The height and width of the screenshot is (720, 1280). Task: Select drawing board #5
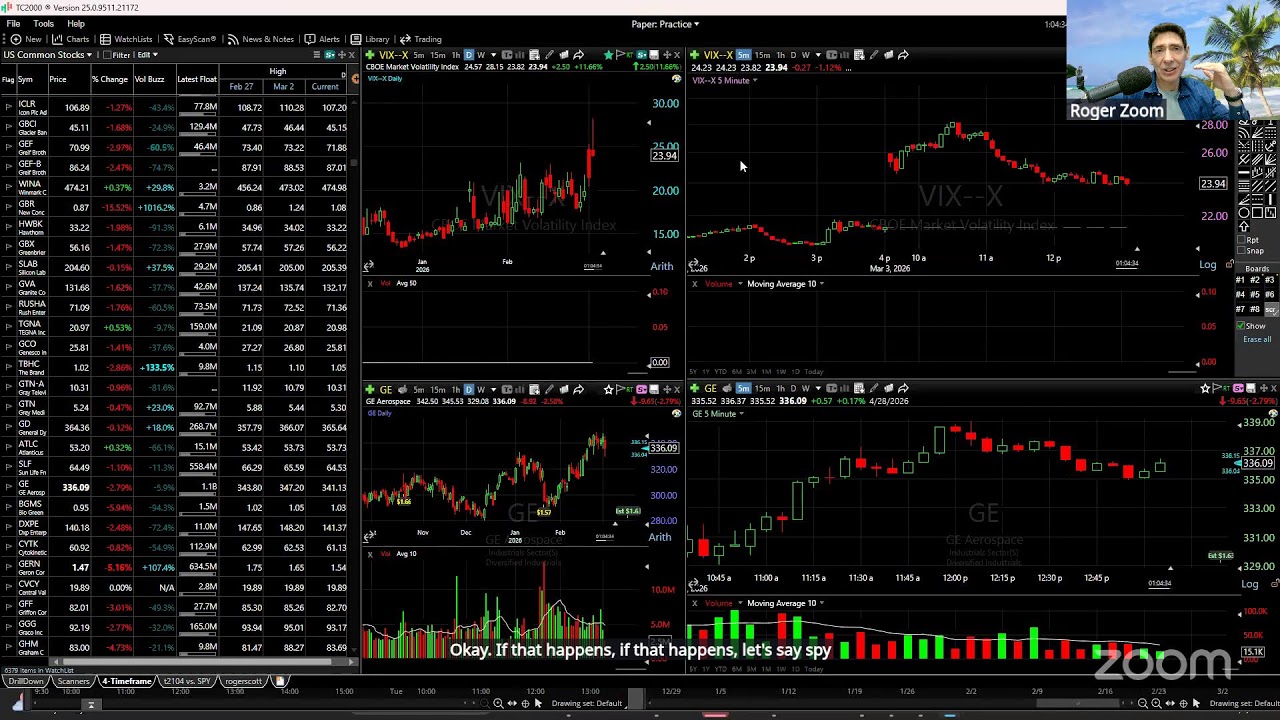pos(1255,295)
